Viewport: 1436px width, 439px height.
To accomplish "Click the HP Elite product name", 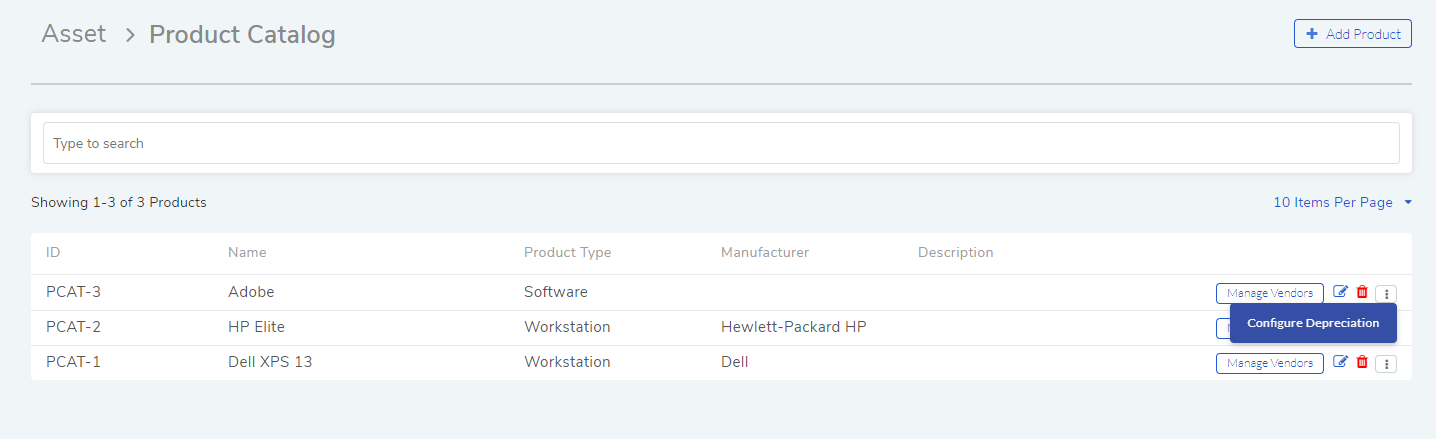I will coord(256,327).
